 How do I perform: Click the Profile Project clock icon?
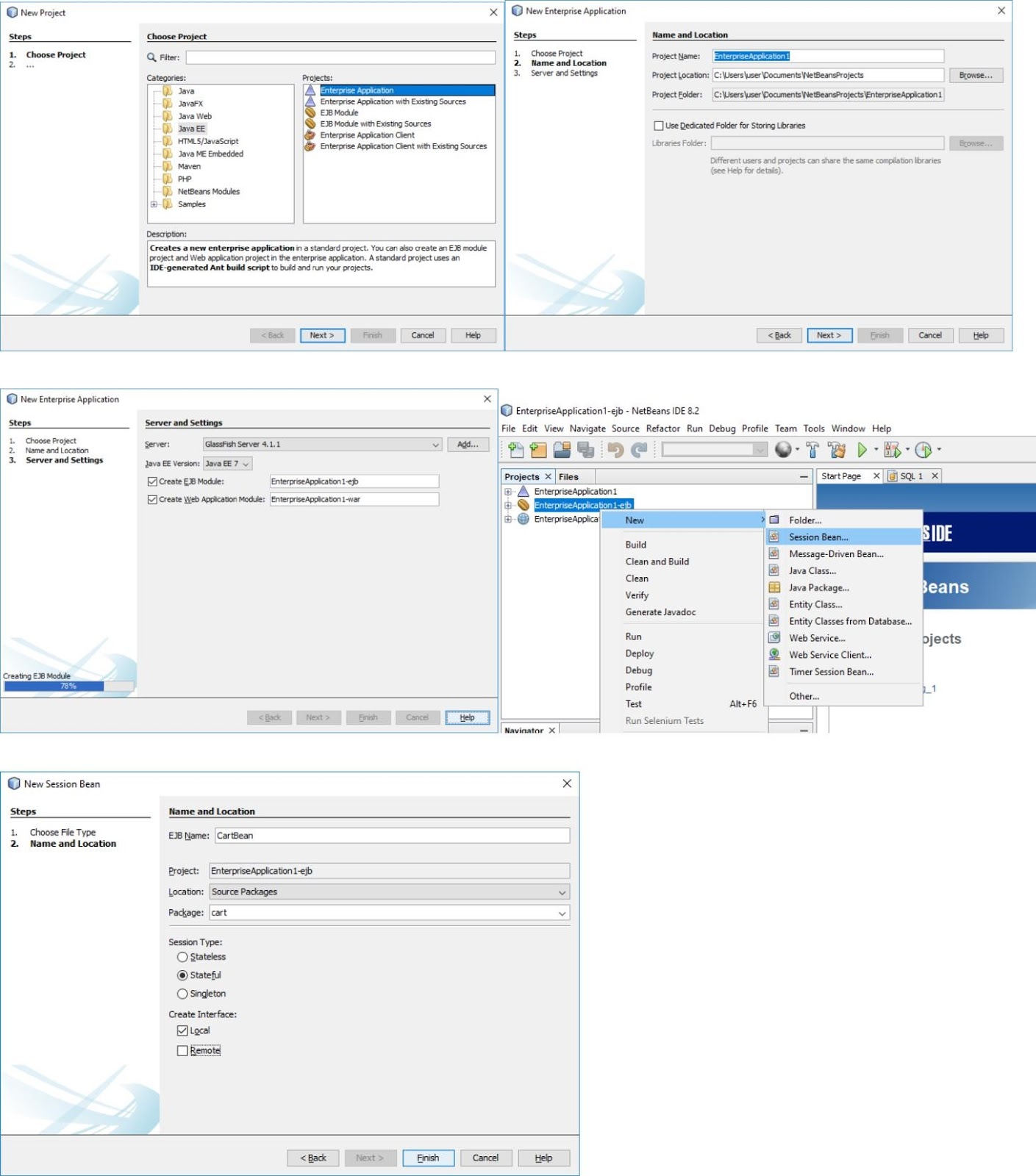point(924,450)
